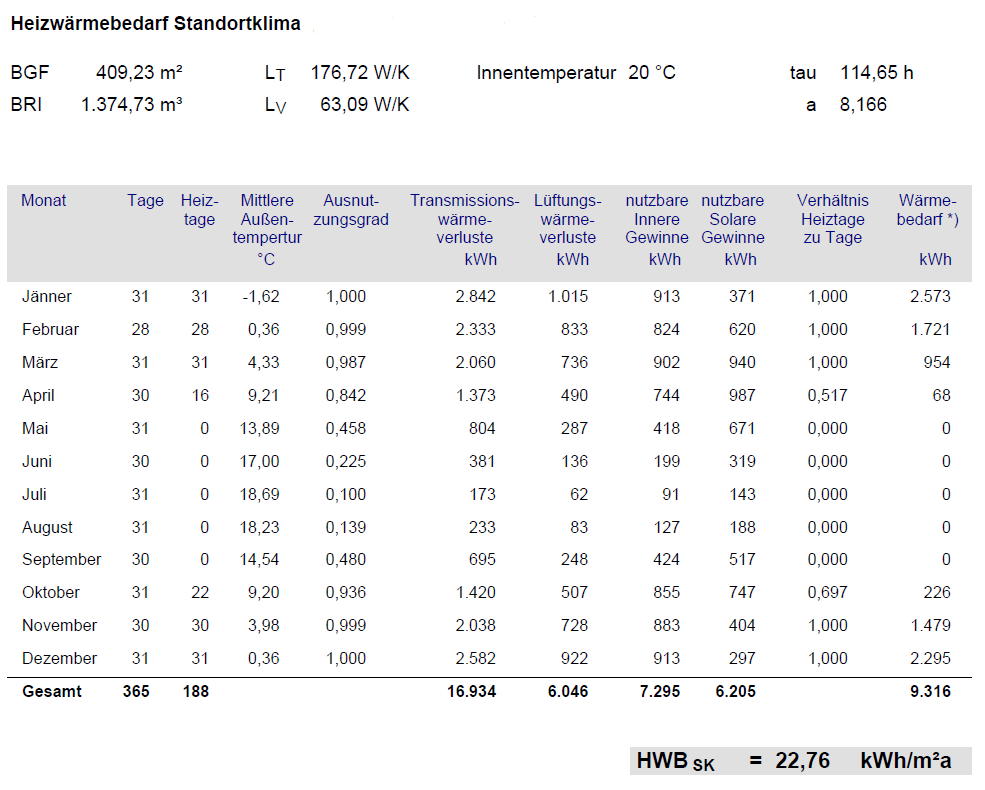Image resolution: width=985 pixels, height=790 pixels.
Task: Click Jänner outside temperature -1,62
Action: coord(260,297)
